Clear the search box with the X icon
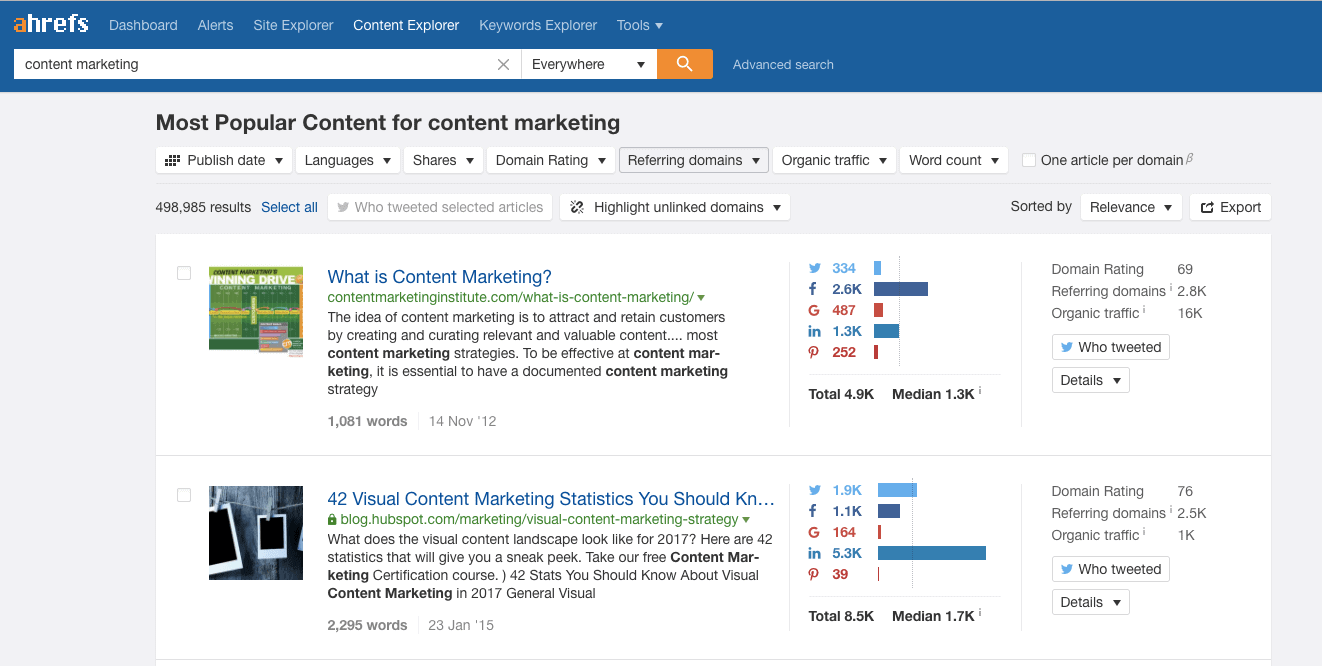1322x666 pixels. [503, 64]
